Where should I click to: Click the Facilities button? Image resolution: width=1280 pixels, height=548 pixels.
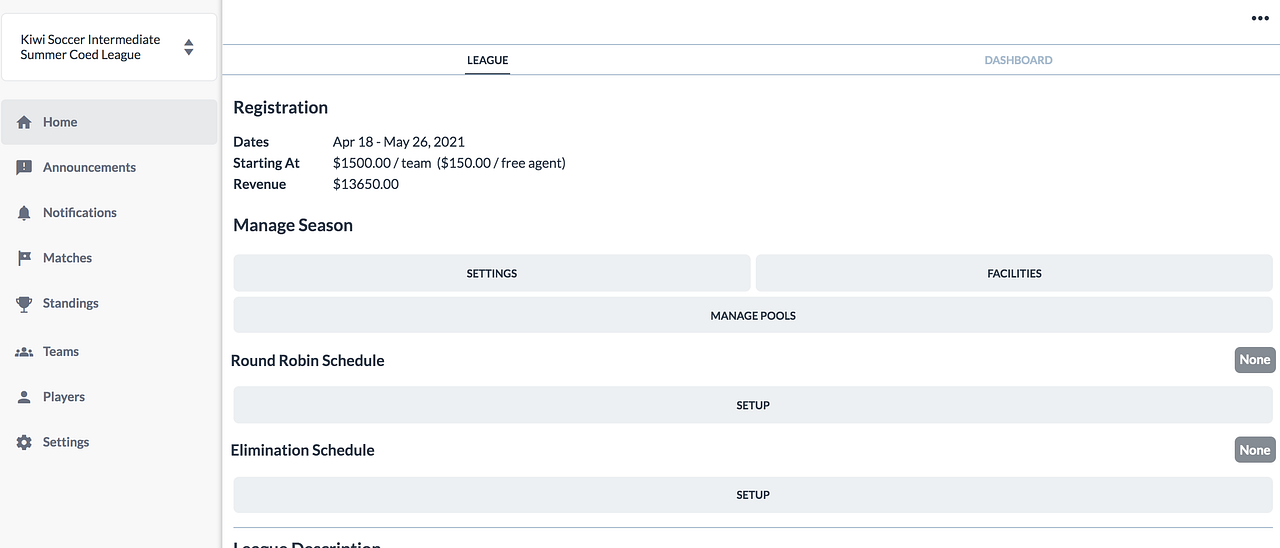click(1014, 273)
